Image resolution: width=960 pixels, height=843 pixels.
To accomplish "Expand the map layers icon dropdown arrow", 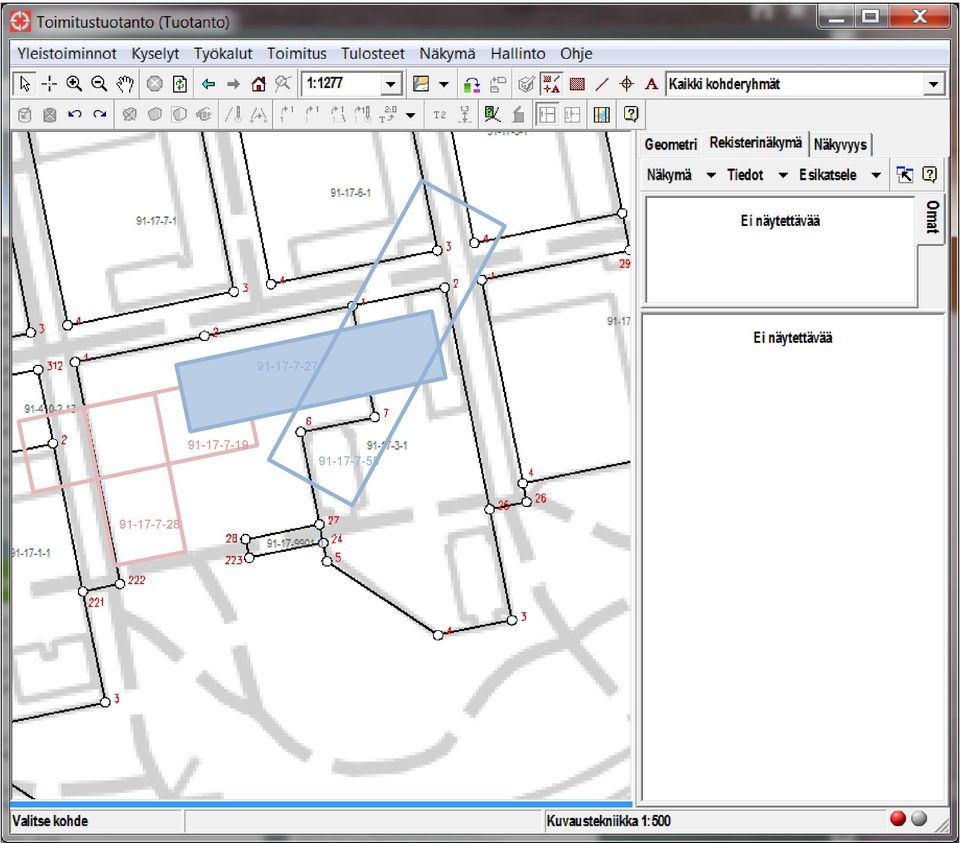I will point(444,84).
